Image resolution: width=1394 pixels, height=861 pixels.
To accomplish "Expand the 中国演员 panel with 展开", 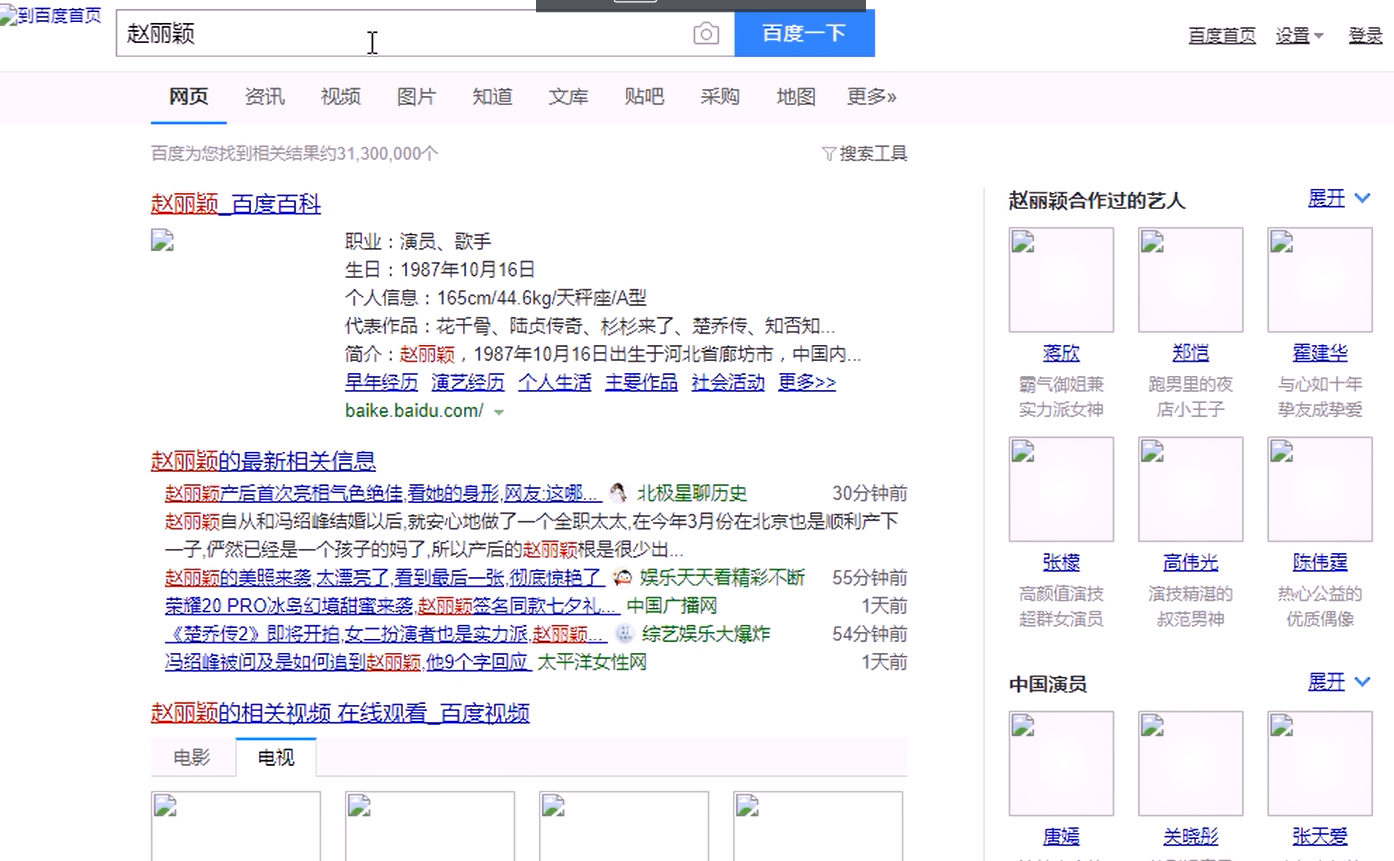I will (x=1339, y=682).
